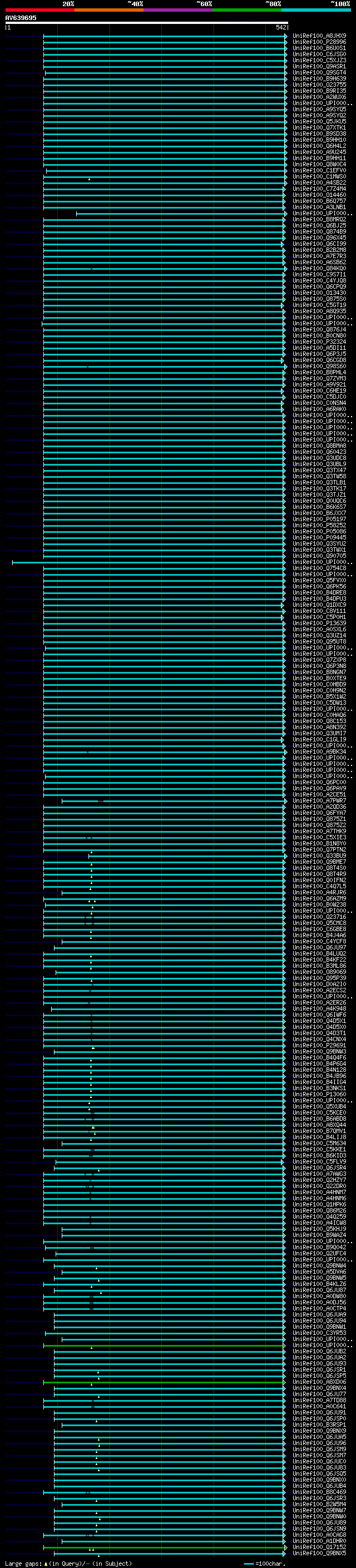Select the UniRef100_Q6FYA7 label
The image size is (356, 1568).
click(319, 813)
